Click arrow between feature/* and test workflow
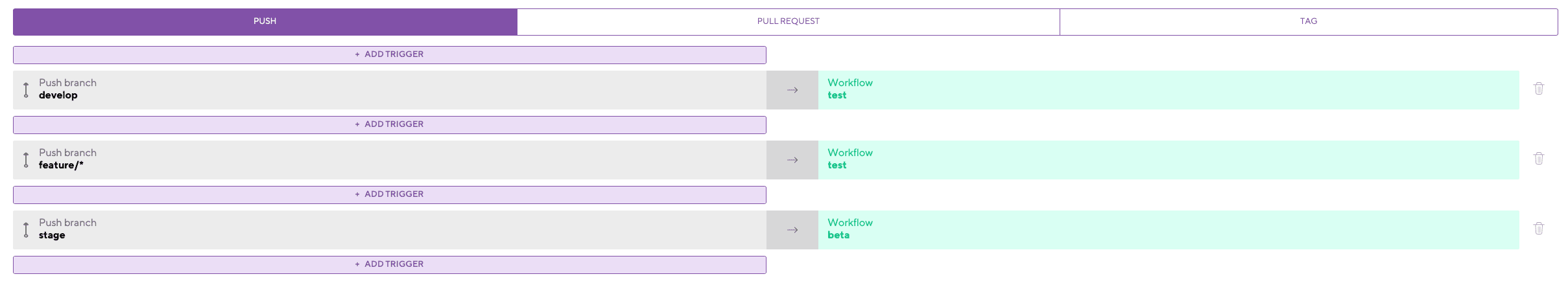The image size is (1568, 285). (x=792, y=160)
